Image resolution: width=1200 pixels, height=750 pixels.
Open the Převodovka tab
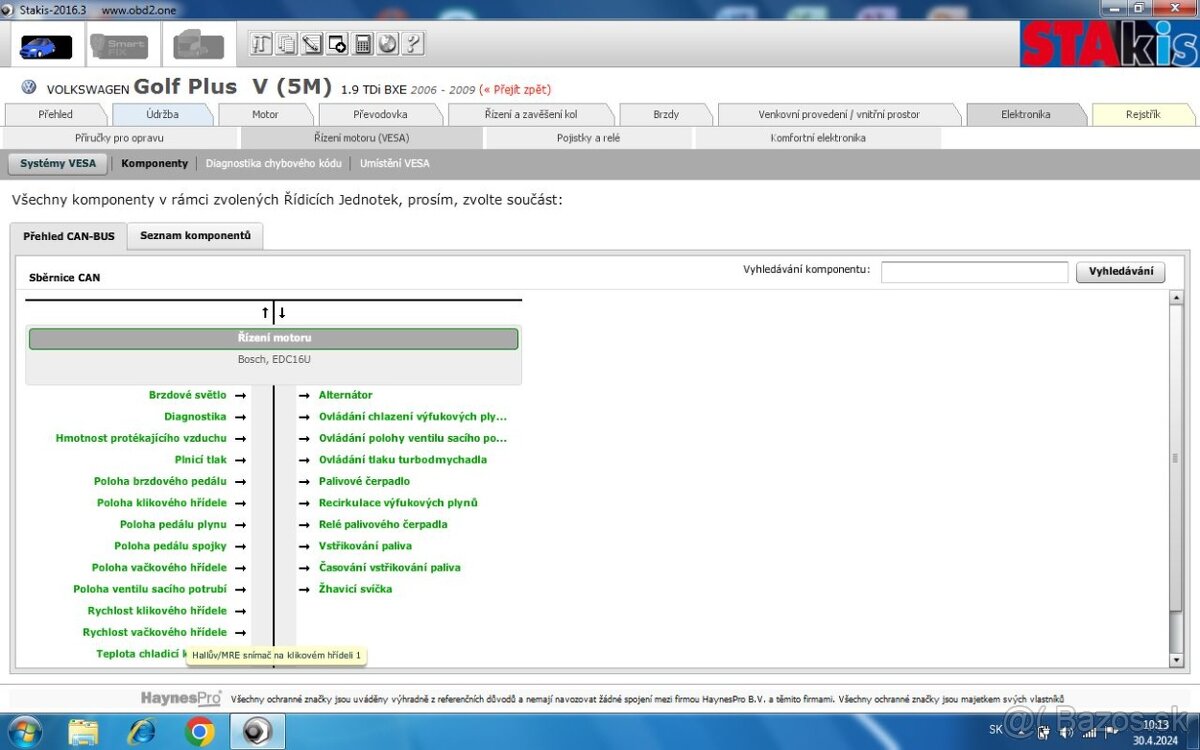click(x=380, y=114)
